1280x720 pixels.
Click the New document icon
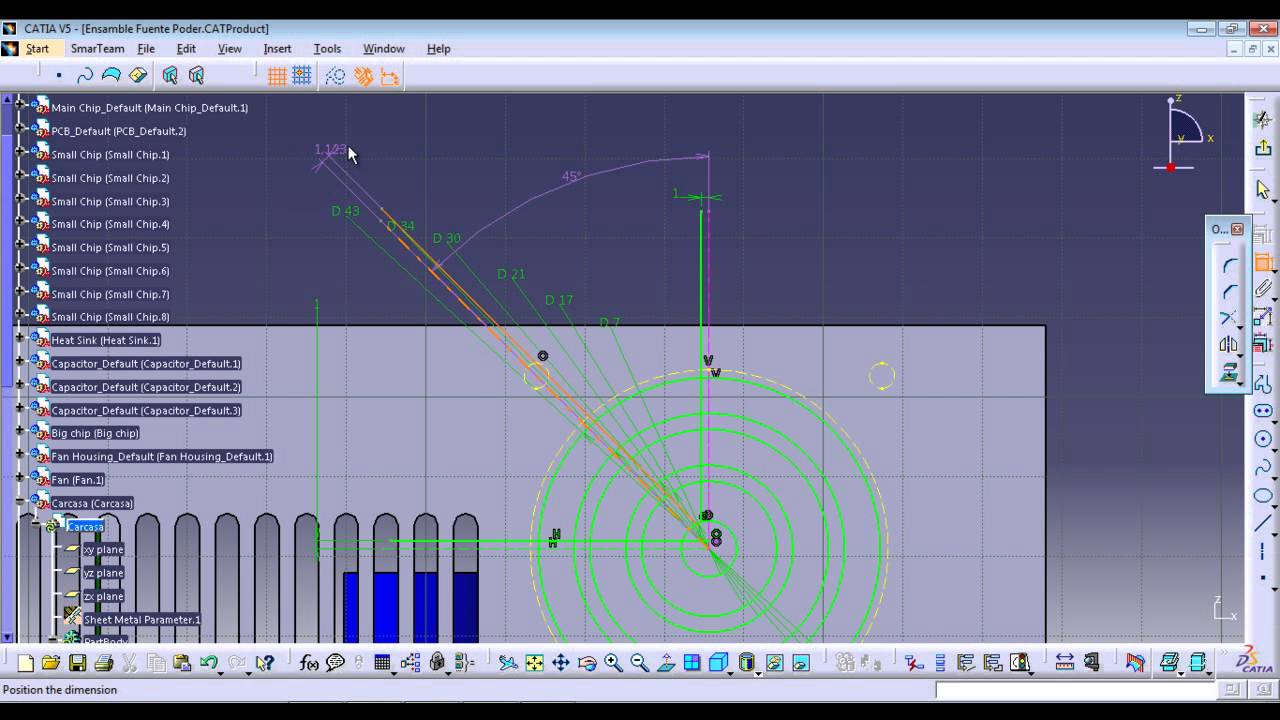(x=26, y=662)
